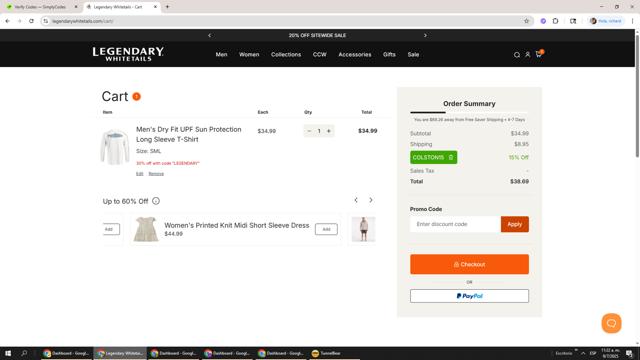Open the white long sleeve shirt thumbnail

(x=115, y=147)
